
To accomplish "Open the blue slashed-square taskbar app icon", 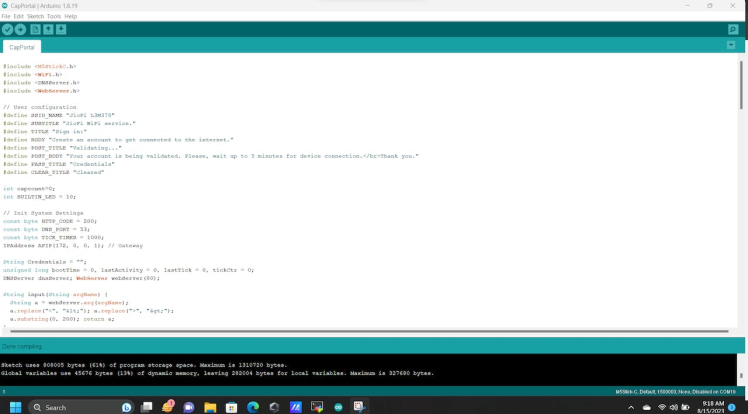I will [296, 407].
